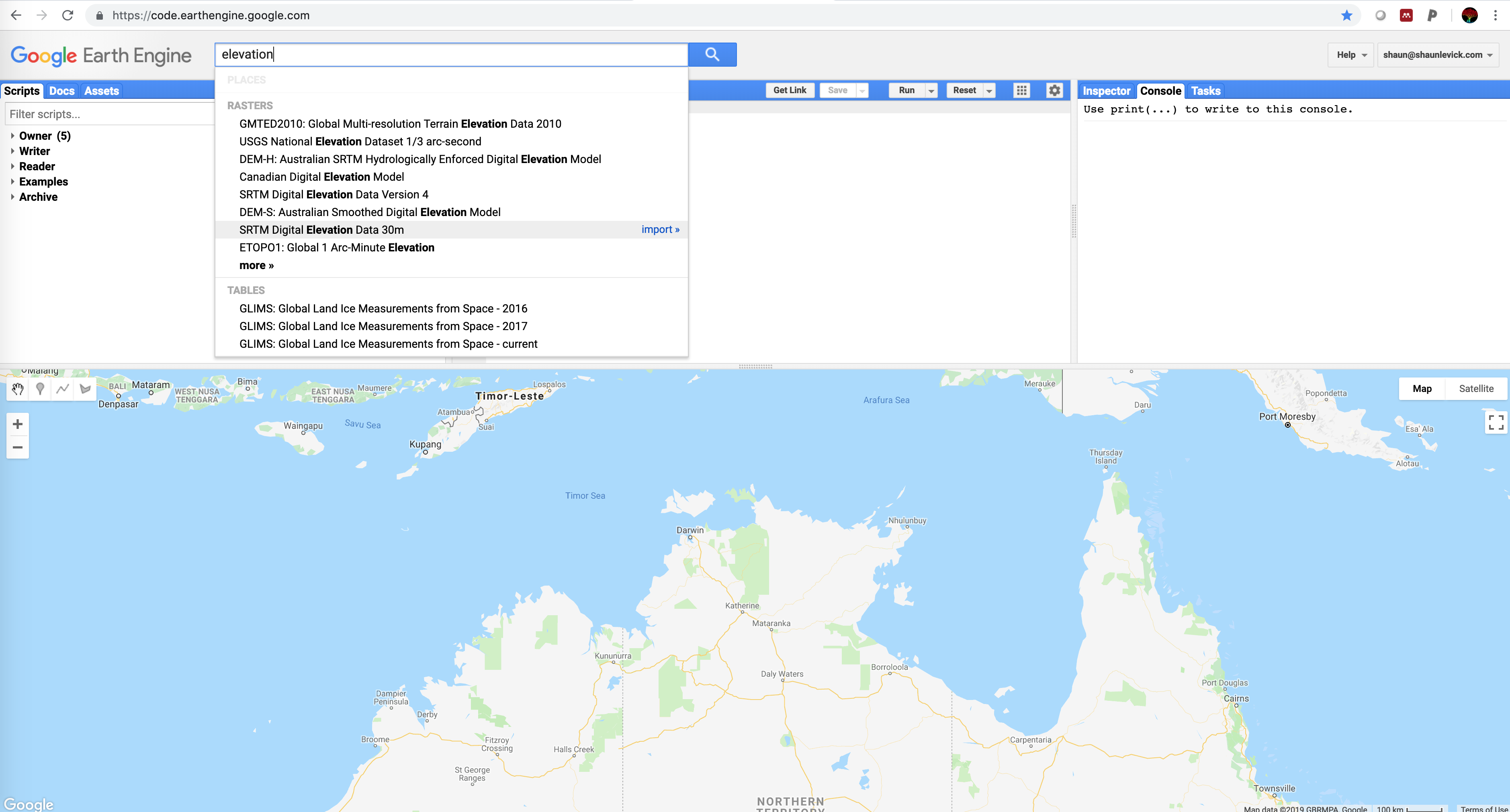This screenshot has width=1510, height=812.
Task: Select ETOPO1 Global 1 Arc-Minute result
Action: 451,247
